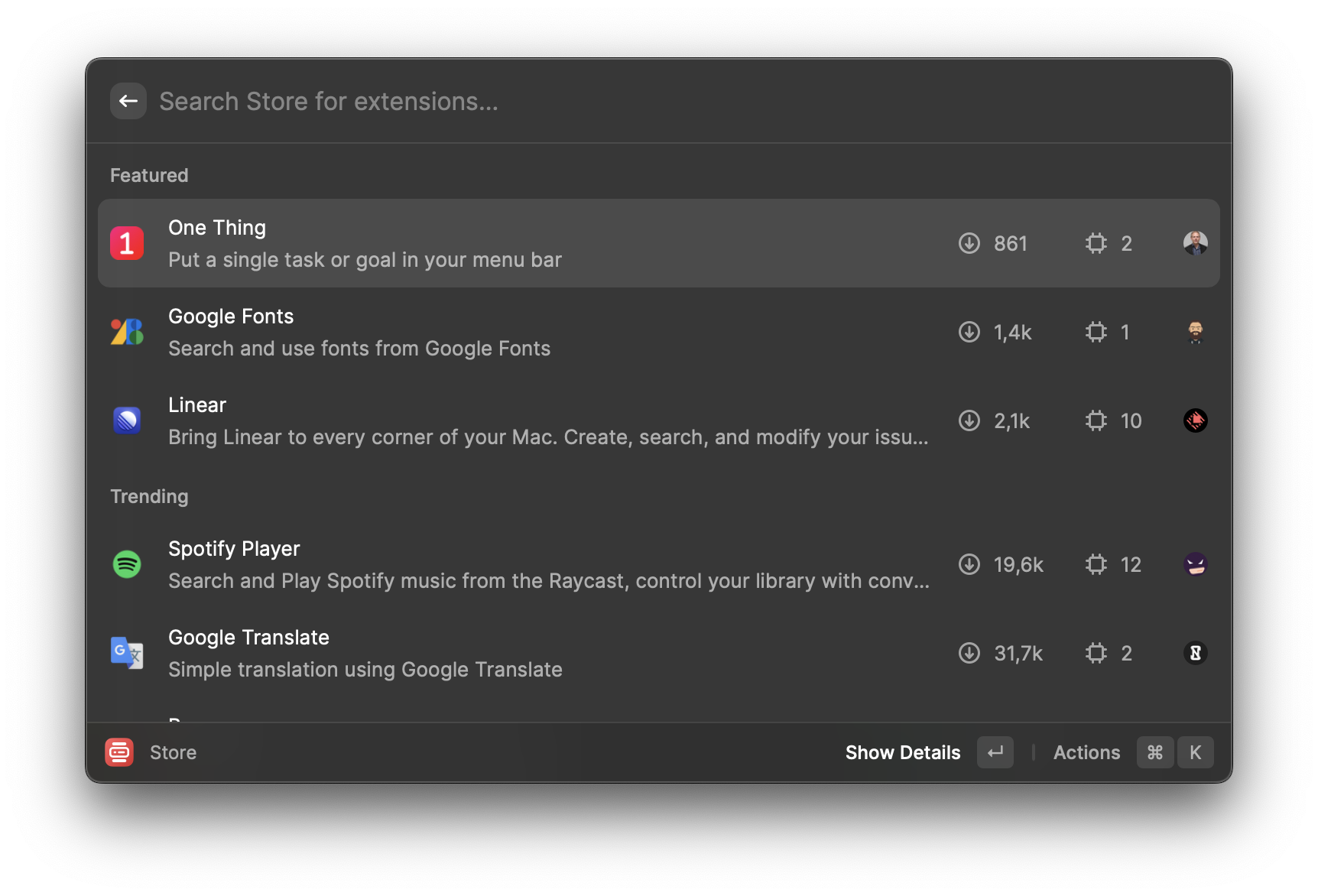Select the Spotify Player title text
The width and height of the screenshot is (1318, 896).
click(x=234, y=549)
